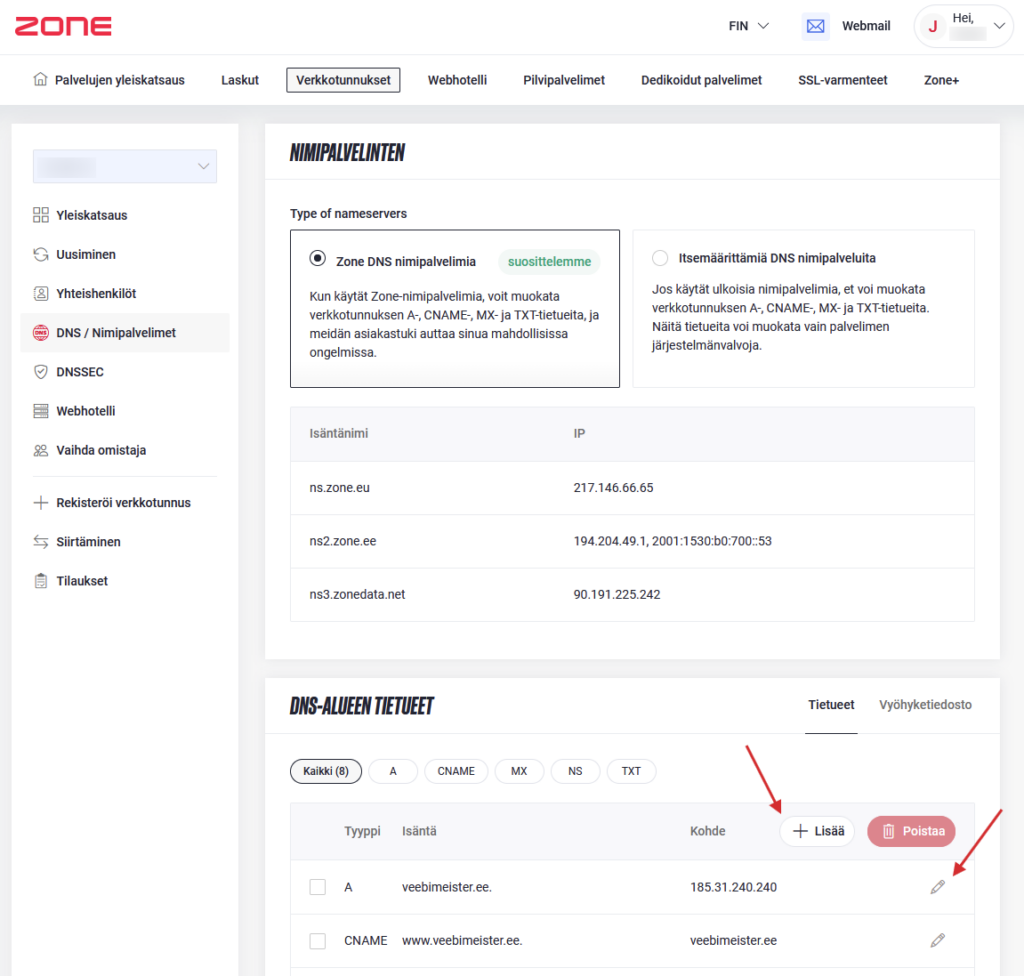Click the Vaihda omistaja people icon

pyautogui.click(x=41, y=450)
